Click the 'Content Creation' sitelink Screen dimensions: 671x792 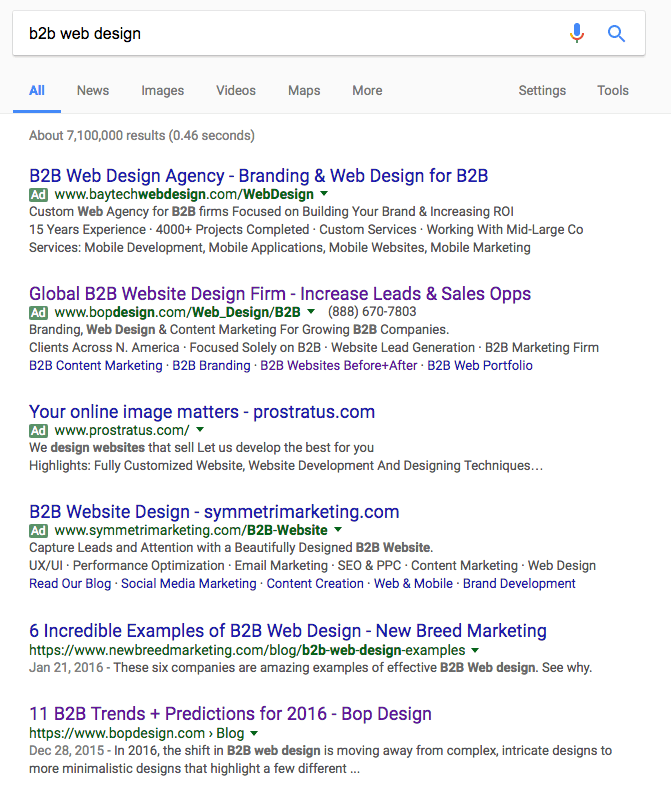pos(315,583)
